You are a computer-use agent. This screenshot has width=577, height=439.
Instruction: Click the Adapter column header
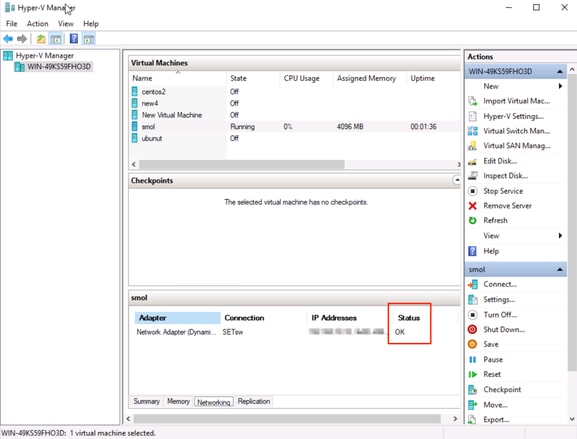click(177, 318)
